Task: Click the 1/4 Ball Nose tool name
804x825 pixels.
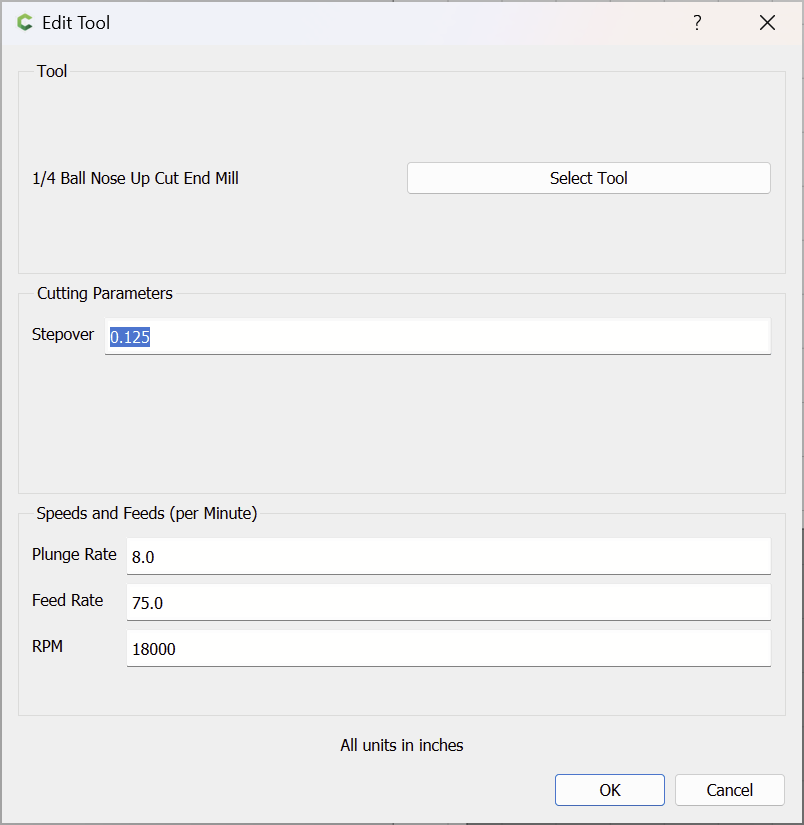Action: click(135, 179)
